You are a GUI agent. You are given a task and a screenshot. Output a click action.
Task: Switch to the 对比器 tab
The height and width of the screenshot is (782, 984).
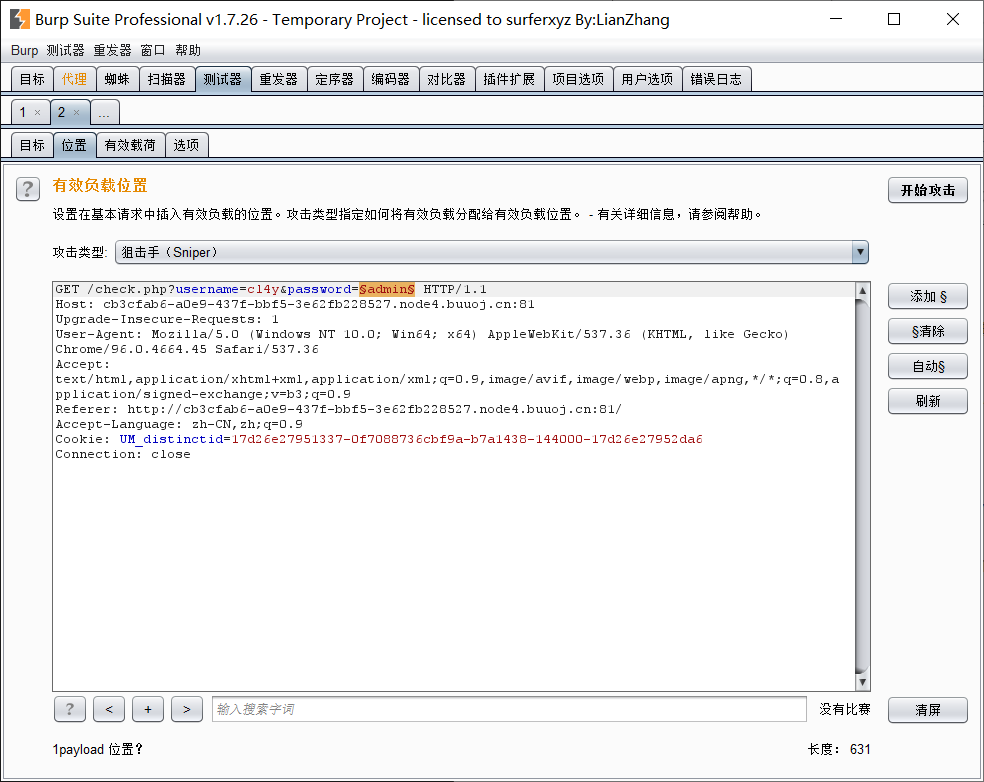447,79
